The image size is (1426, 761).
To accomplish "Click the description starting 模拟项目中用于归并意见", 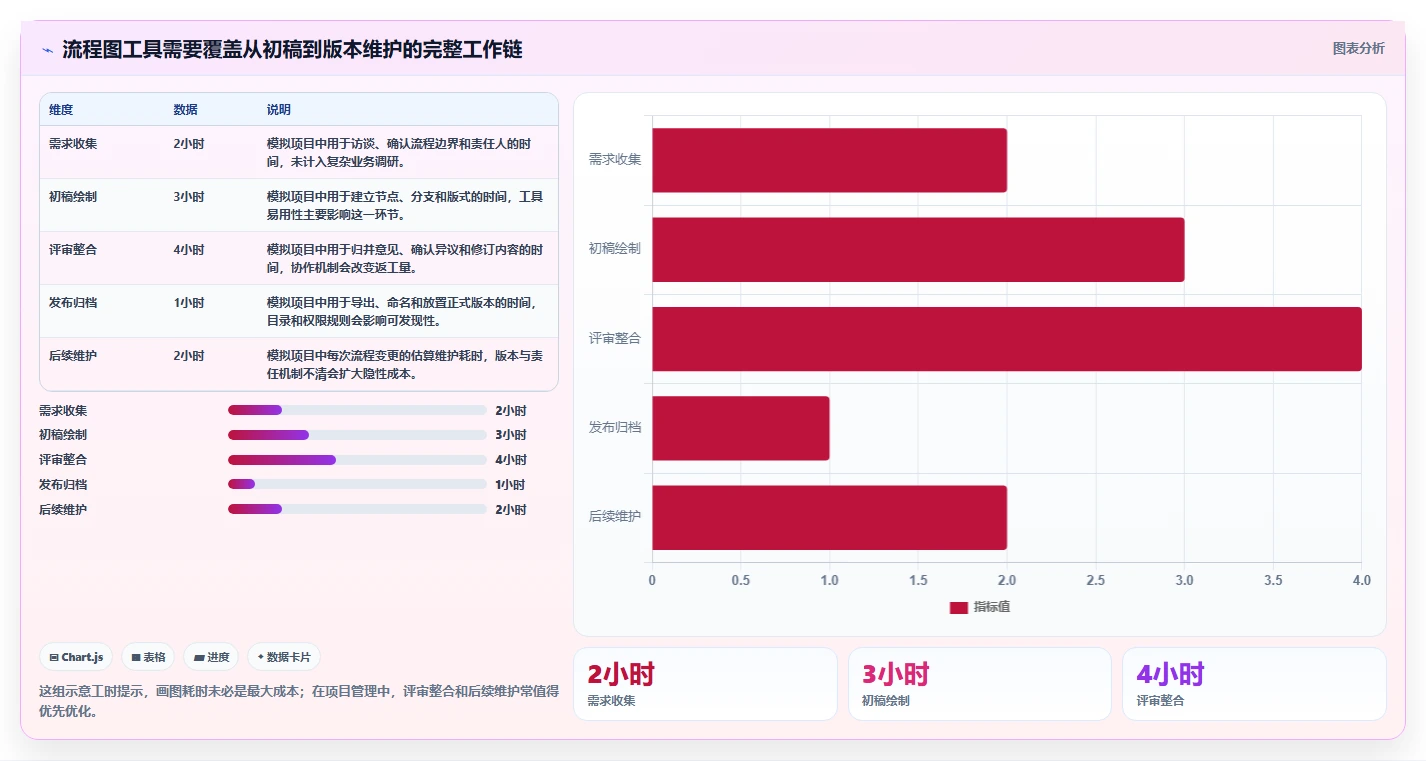I will pyautogui.click(x=405, y=258).
